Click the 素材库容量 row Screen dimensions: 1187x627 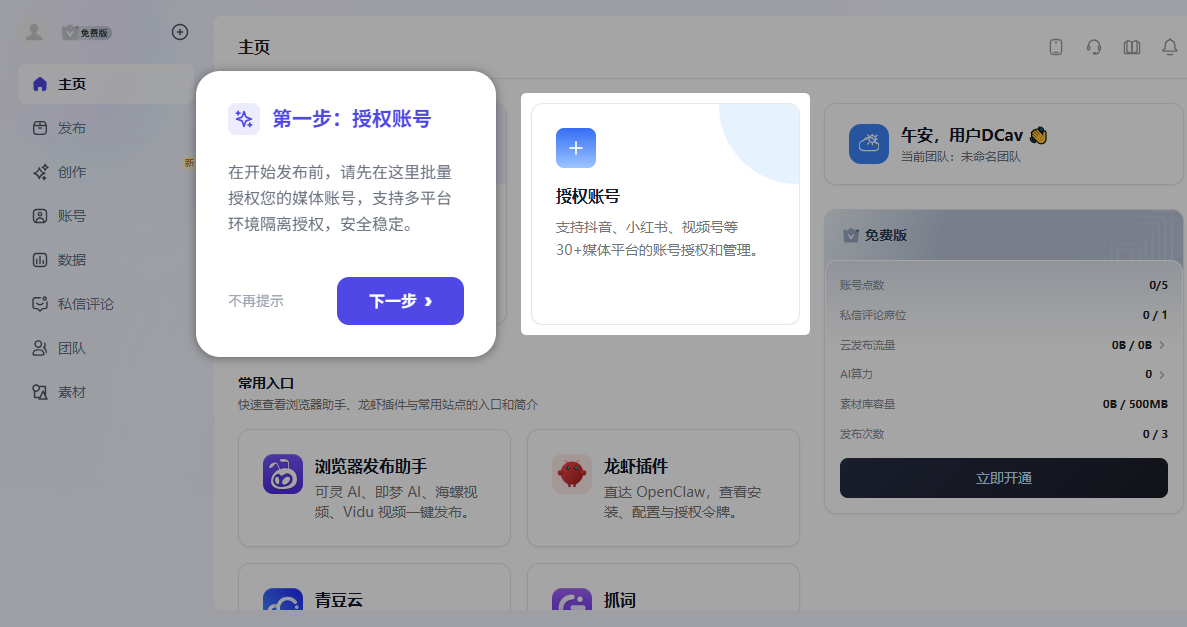(1004, 404)
